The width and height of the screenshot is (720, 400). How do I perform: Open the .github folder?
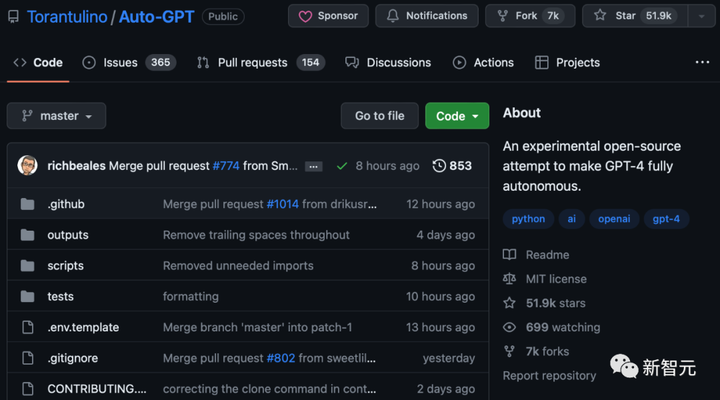pyautogui.click(x=66, y=204)
